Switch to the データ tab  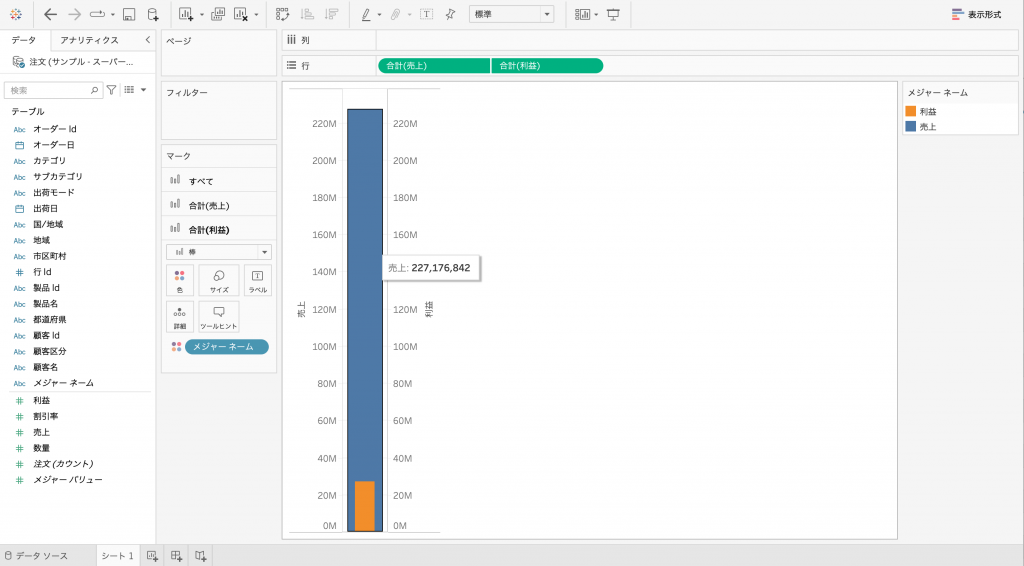(x=24, y=40)
